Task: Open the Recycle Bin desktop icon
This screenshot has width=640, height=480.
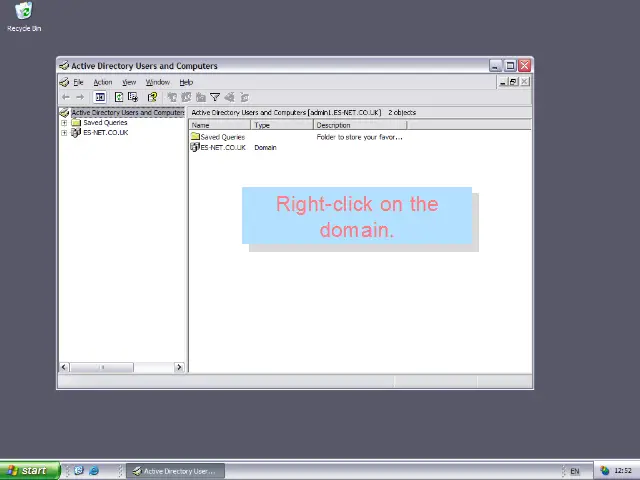Action: pyautogui.click(x=24, y=17)
